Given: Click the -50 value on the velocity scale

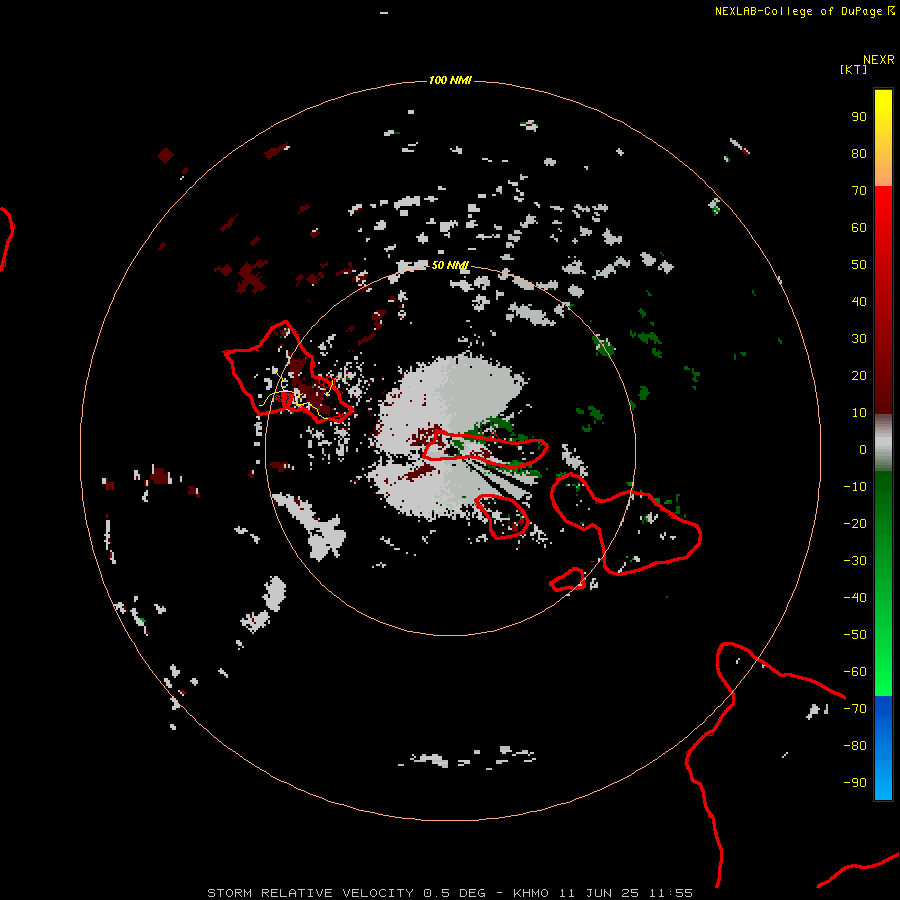Looking at the screenshot, I should tap(855, 634).
